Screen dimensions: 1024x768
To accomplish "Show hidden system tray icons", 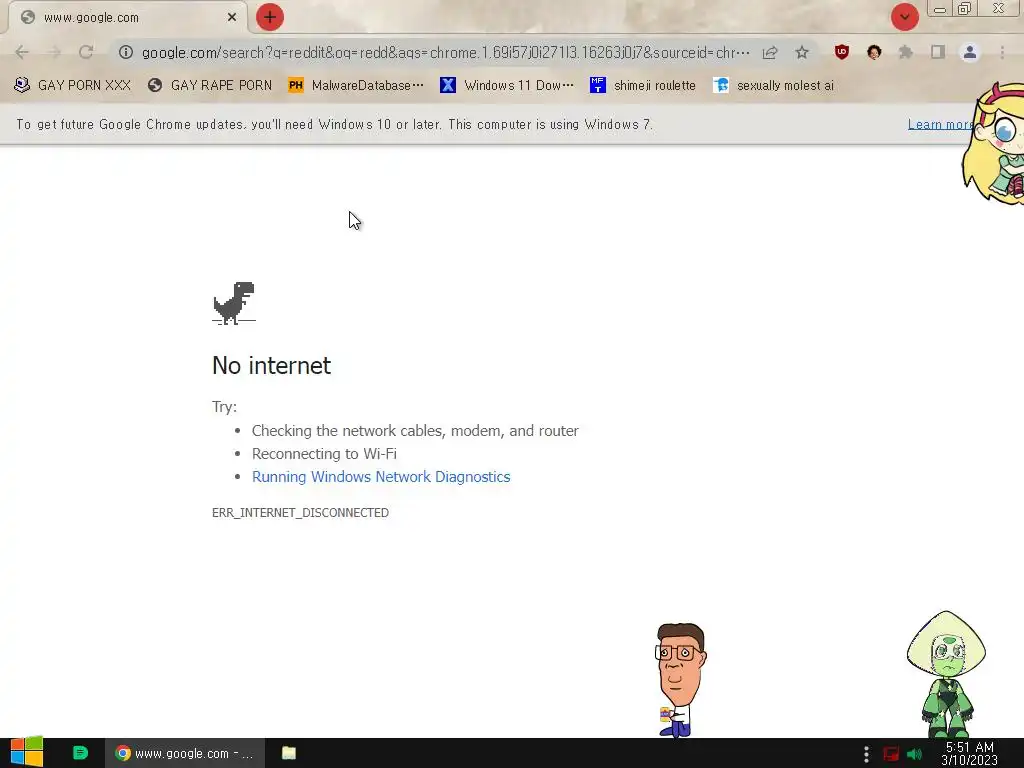I will 866,754.
